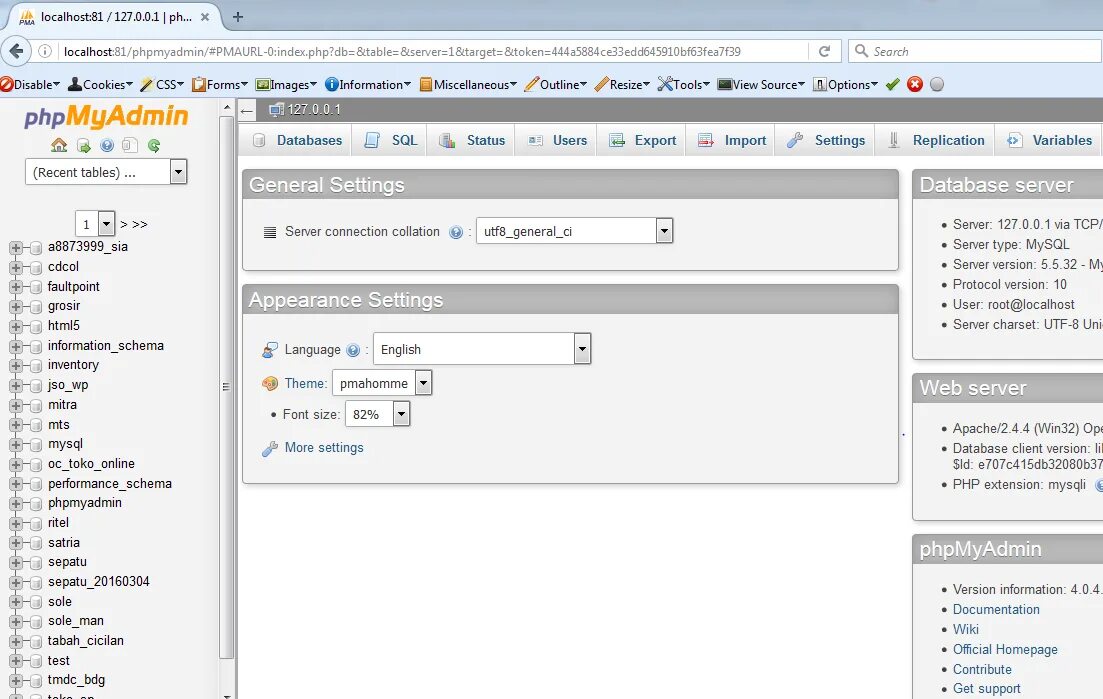1103x699 pixels.
Task: Expand the information_schema database node
Action: 15,346
